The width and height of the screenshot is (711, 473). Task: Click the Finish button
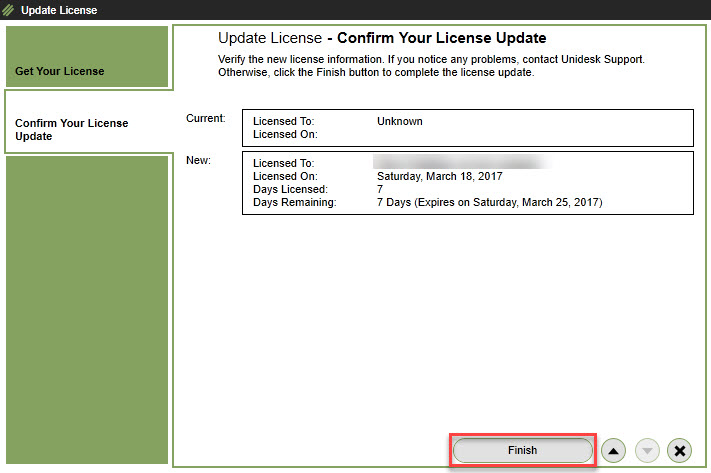522,450
